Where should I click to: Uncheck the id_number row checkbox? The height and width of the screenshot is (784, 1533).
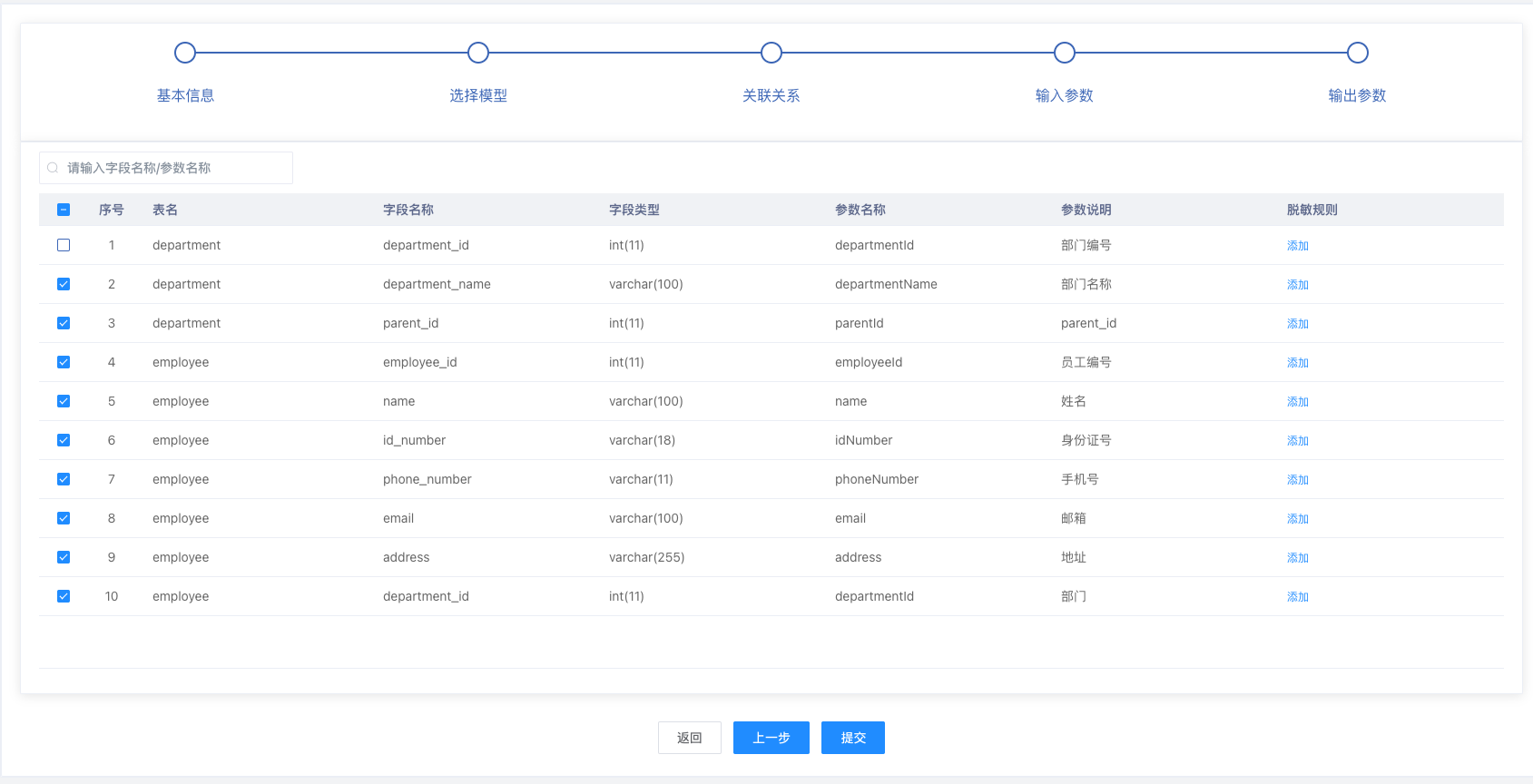point(64,440)
